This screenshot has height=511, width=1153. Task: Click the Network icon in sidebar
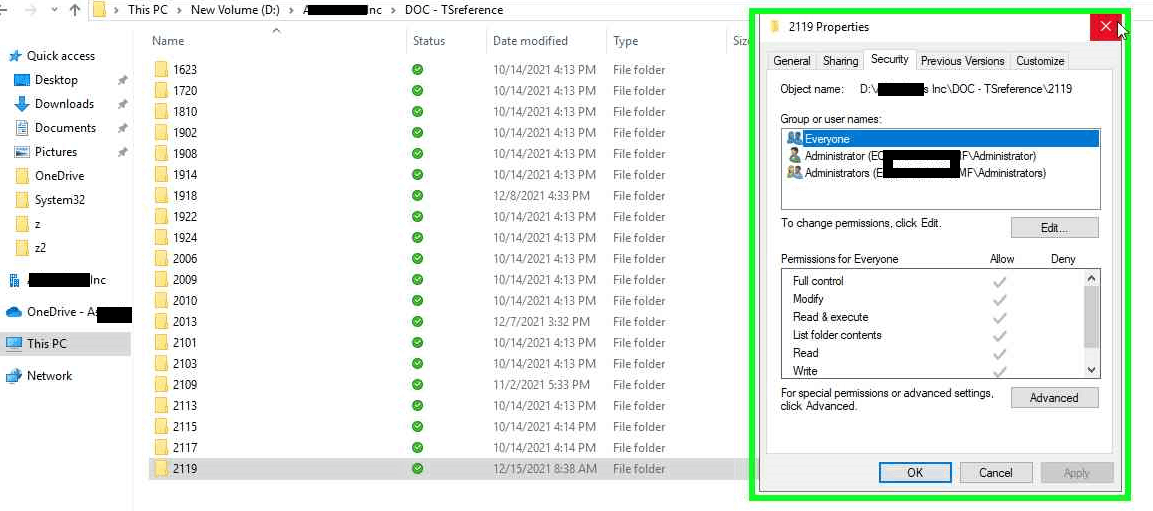click(13, 376)
